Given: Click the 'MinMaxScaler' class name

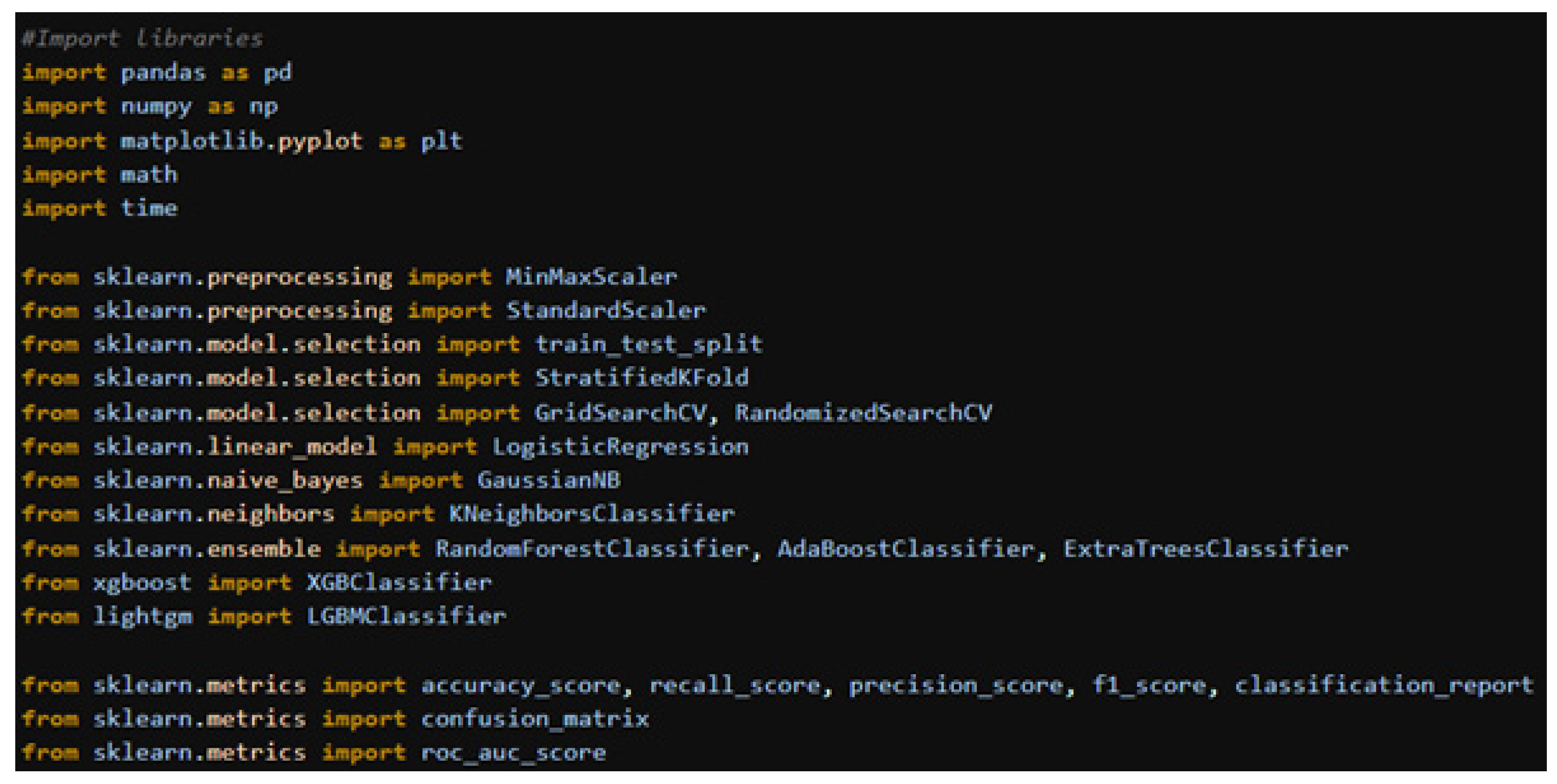Looking at the screenshot, I should [591, 277].
